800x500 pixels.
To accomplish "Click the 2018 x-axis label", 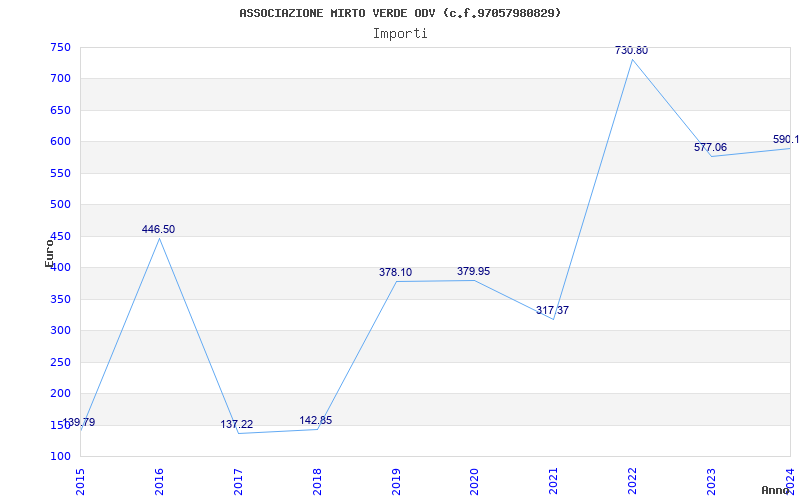I will 317,482.
